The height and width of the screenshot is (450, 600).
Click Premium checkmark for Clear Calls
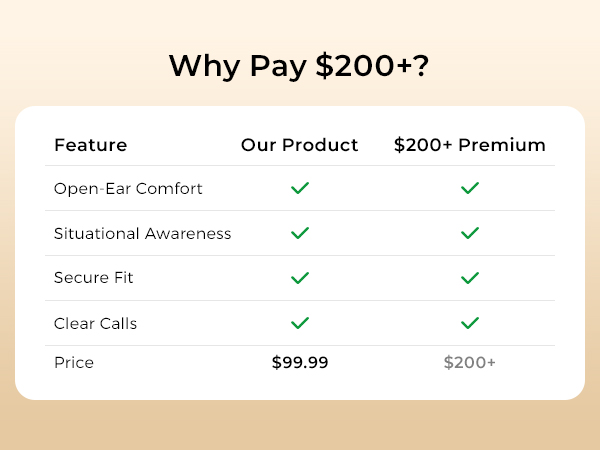pyautogui.click(x=470, y=323)
